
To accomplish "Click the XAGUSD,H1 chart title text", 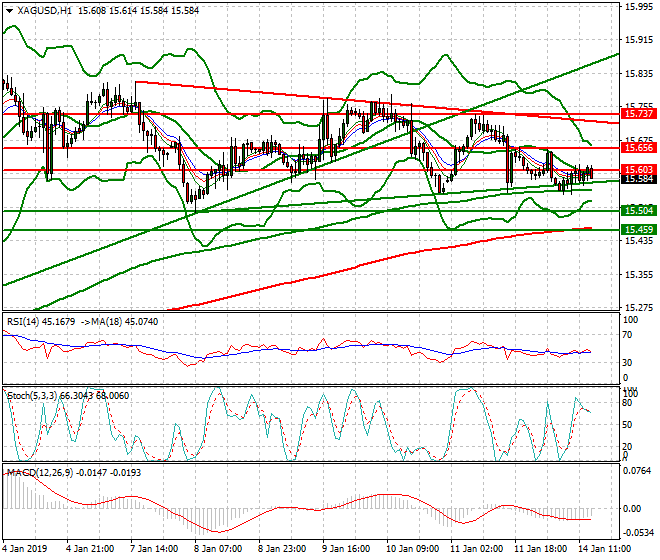I will (45, 11).
